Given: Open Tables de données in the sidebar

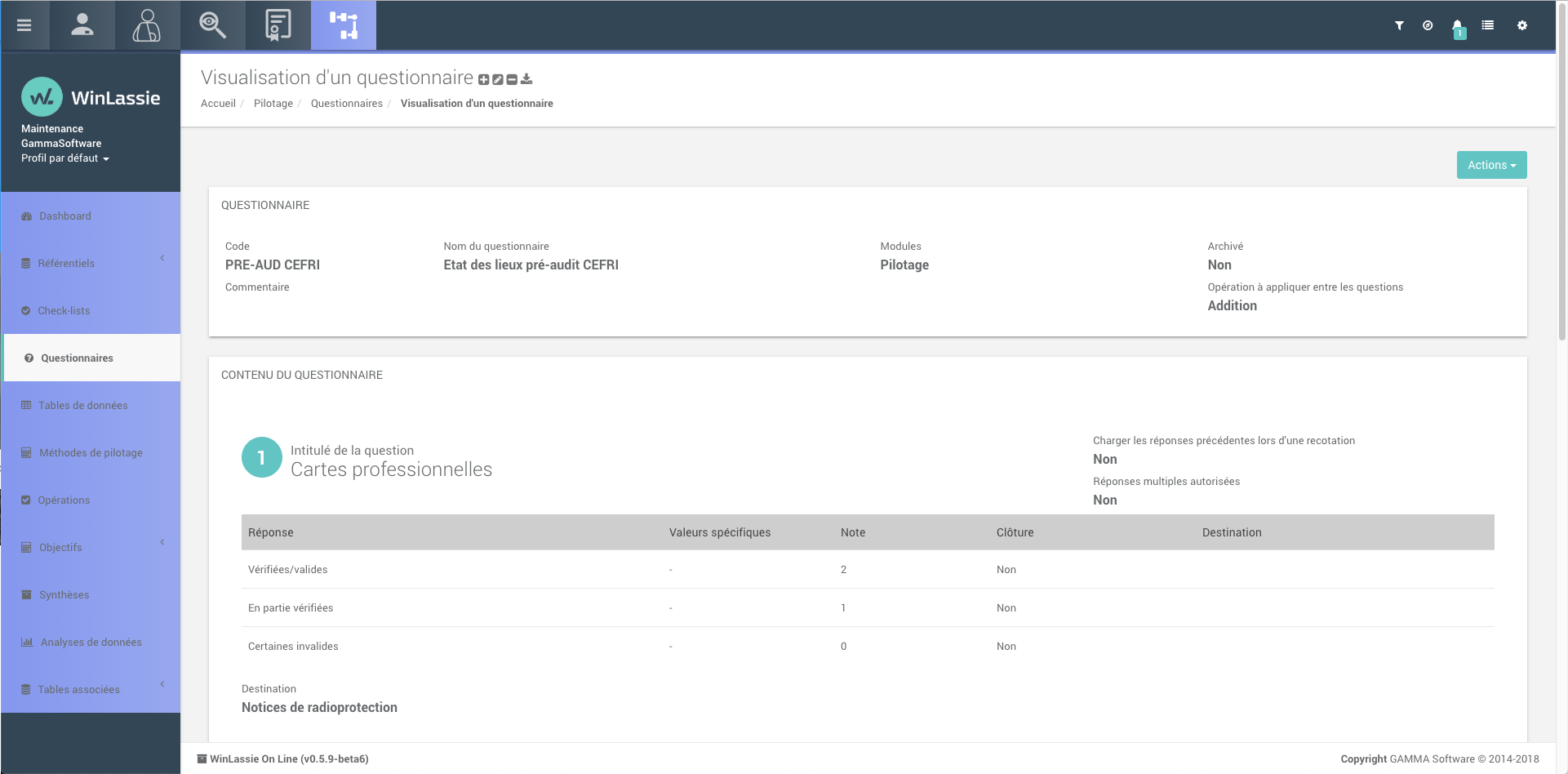Looking at the screenshot, I should 91,405.
